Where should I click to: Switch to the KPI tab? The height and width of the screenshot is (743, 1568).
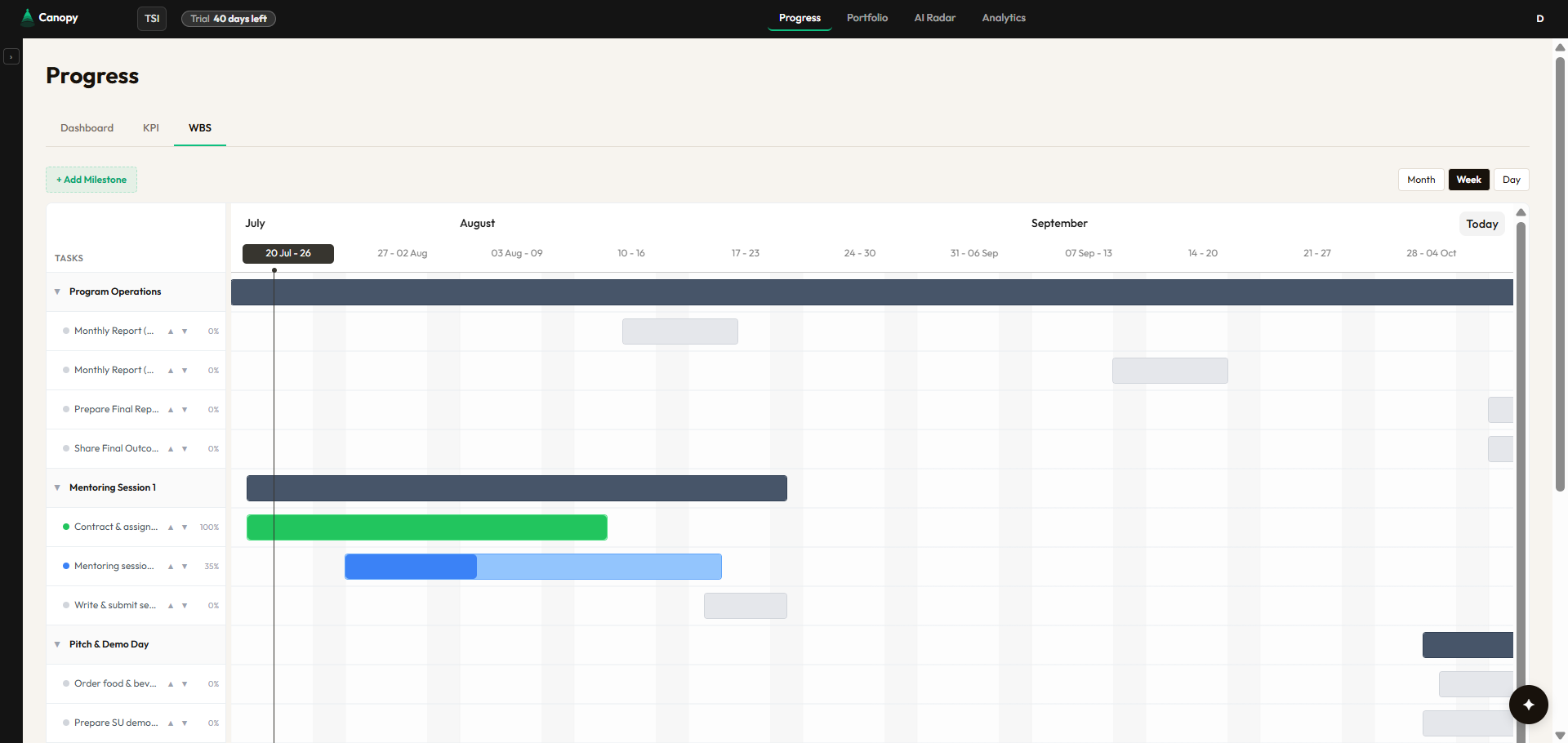click(x=151, y=128)
